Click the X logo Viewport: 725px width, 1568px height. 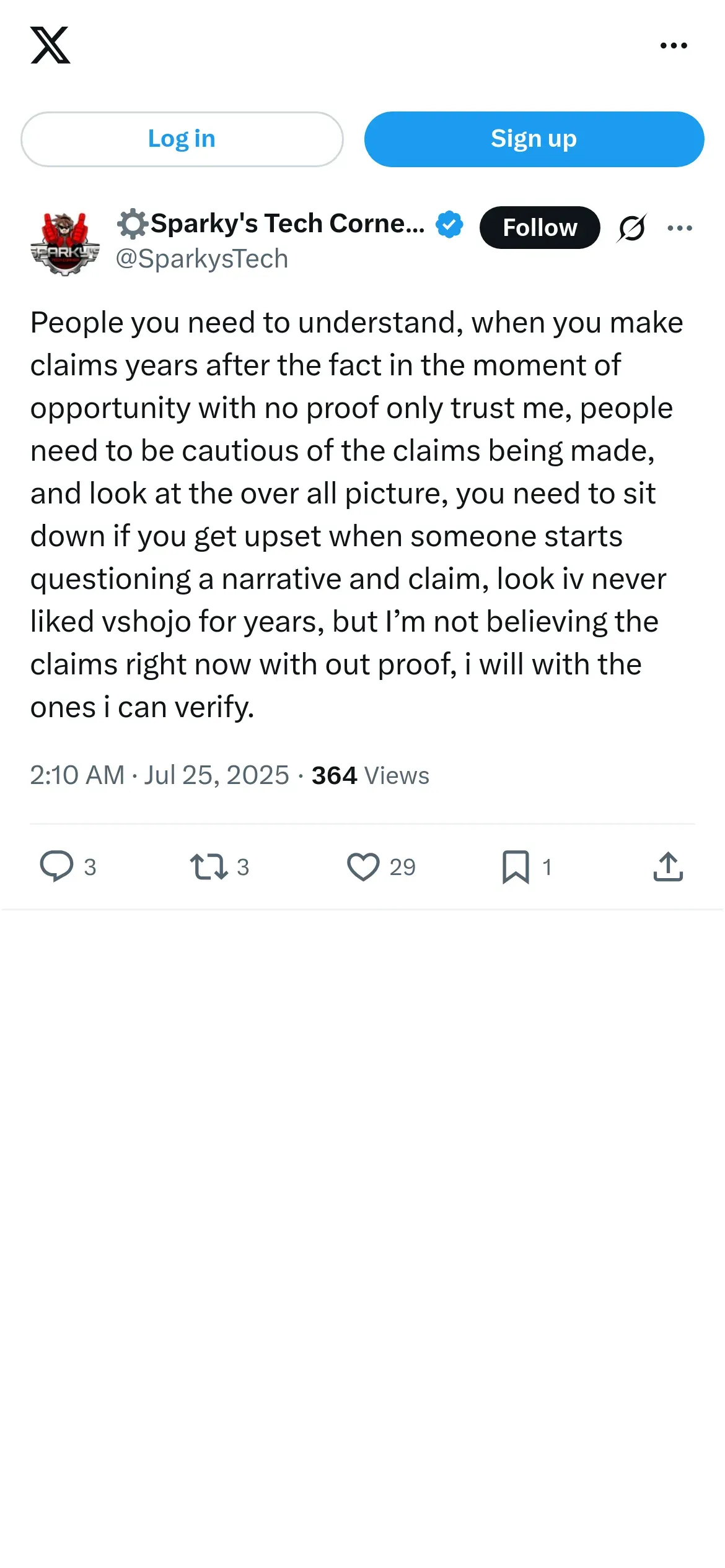click(50, 45)
